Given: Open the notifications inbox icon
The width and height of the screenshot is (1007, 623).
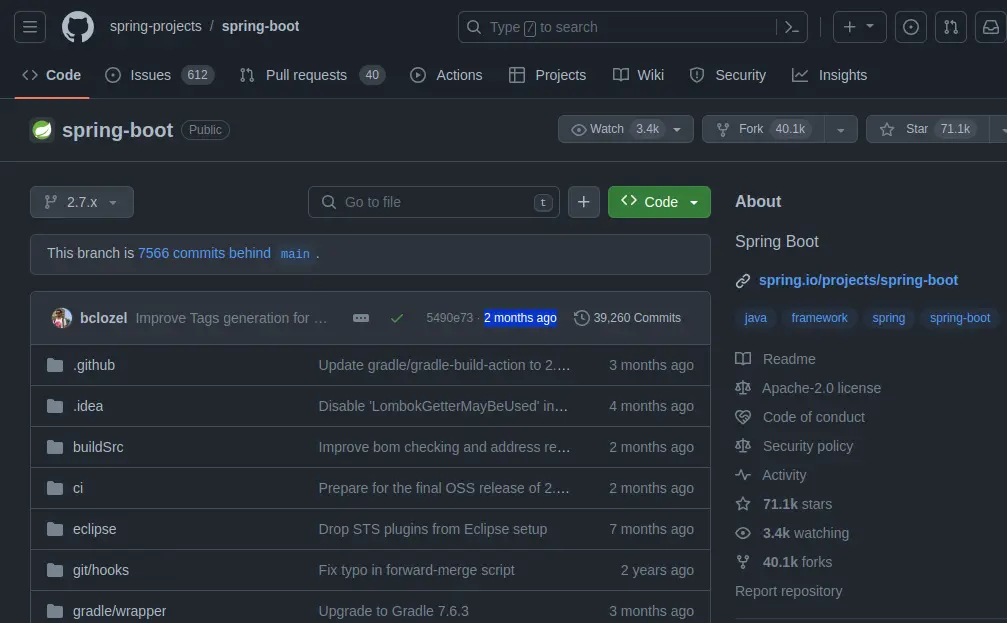Looking at the screenshot, I should (x=991, y=27).
